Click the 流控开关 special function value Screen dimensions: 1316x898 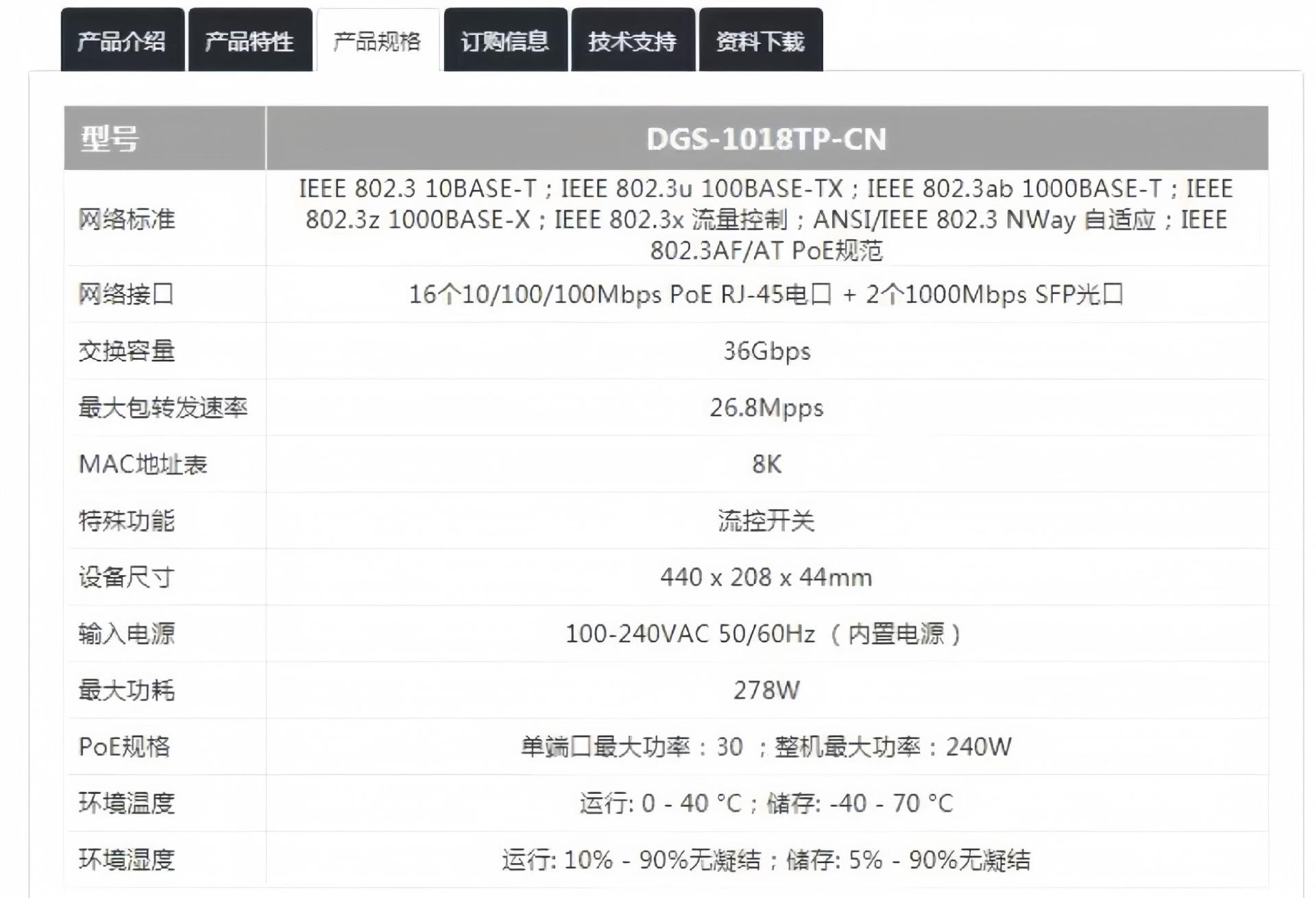click(766, 521)
